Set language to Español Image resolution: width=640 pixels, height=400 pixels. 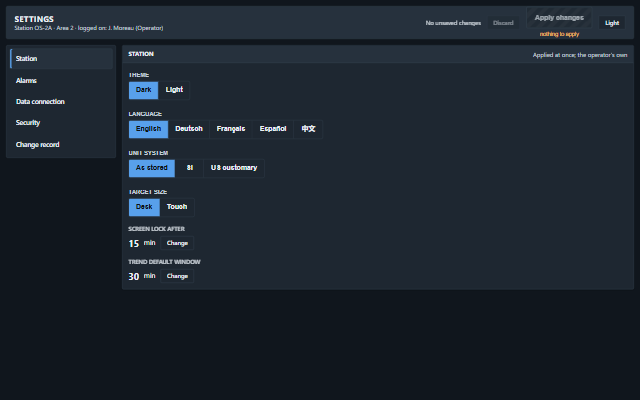coord(273,129)
